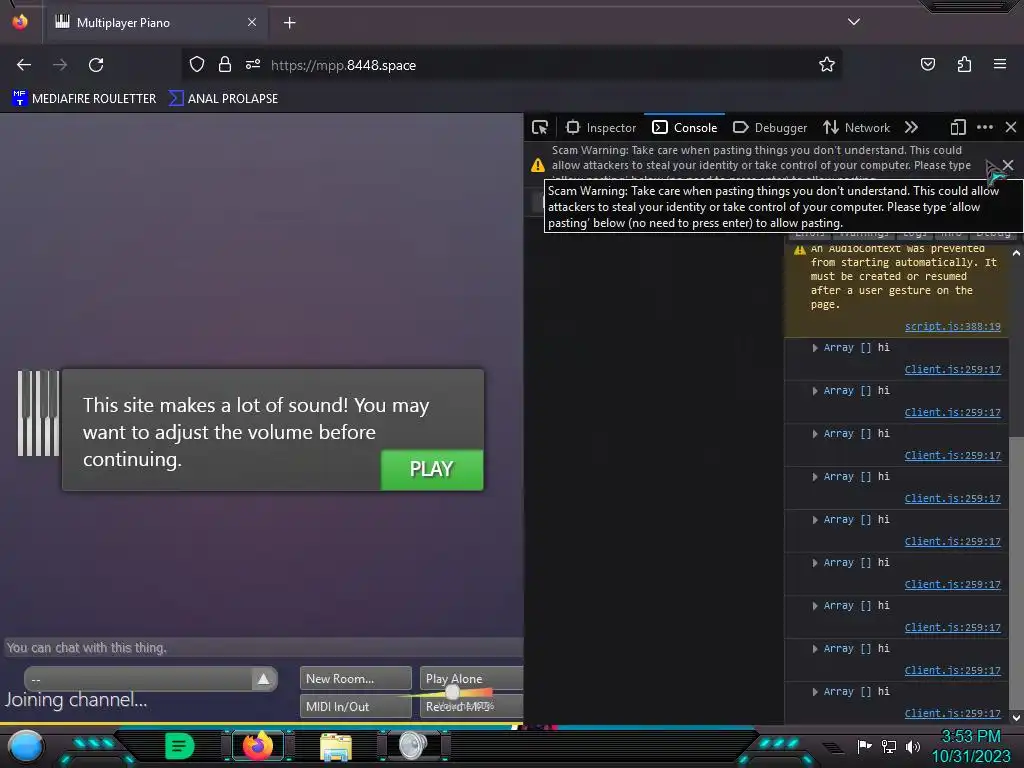Open the green notes taskbar app
Screen dimensions: 1024x768
179,746
